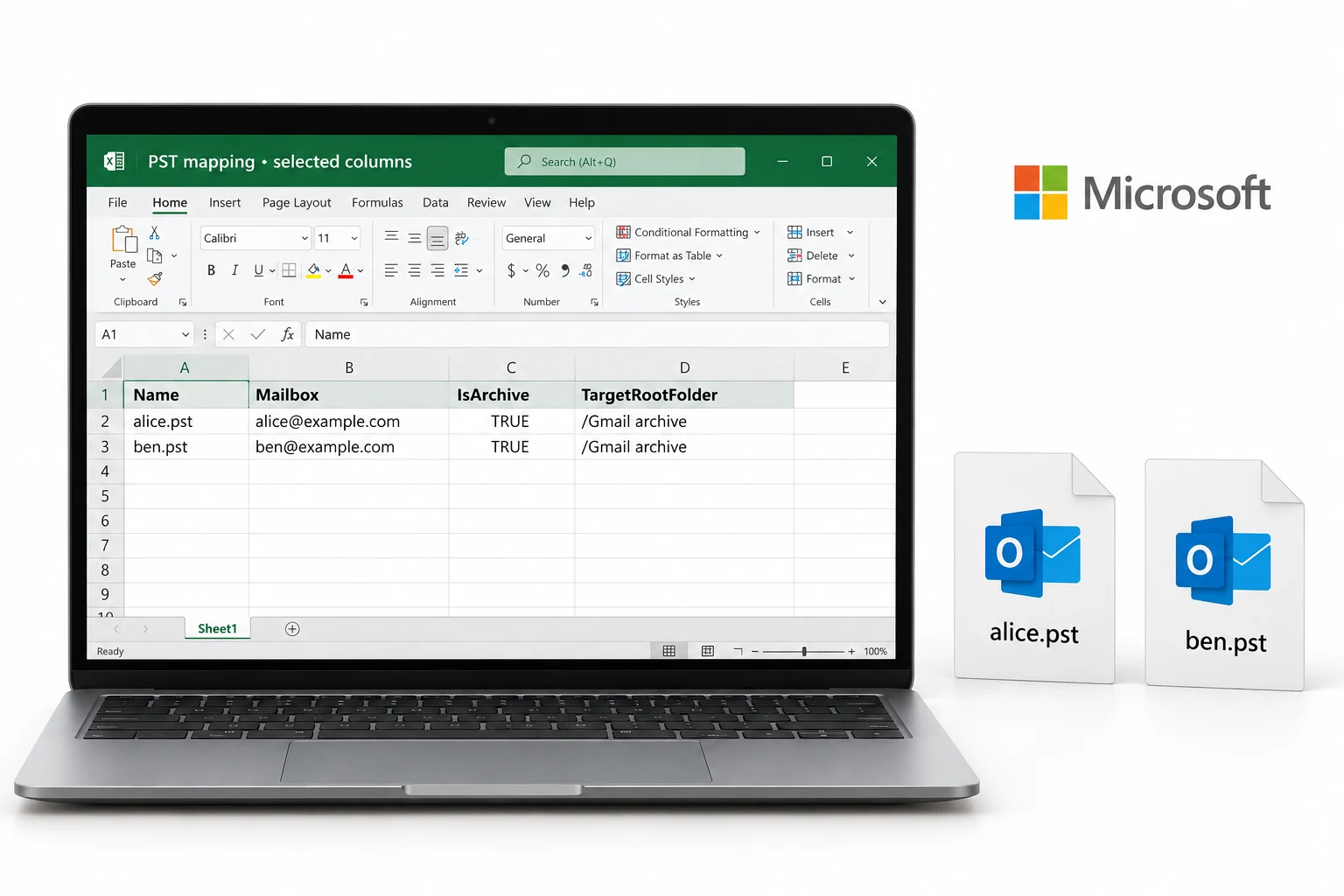This screenshot has width=1344, height=896.
Task: Toggle Center horizontal alignment
Action: click(x=414, y=270)
